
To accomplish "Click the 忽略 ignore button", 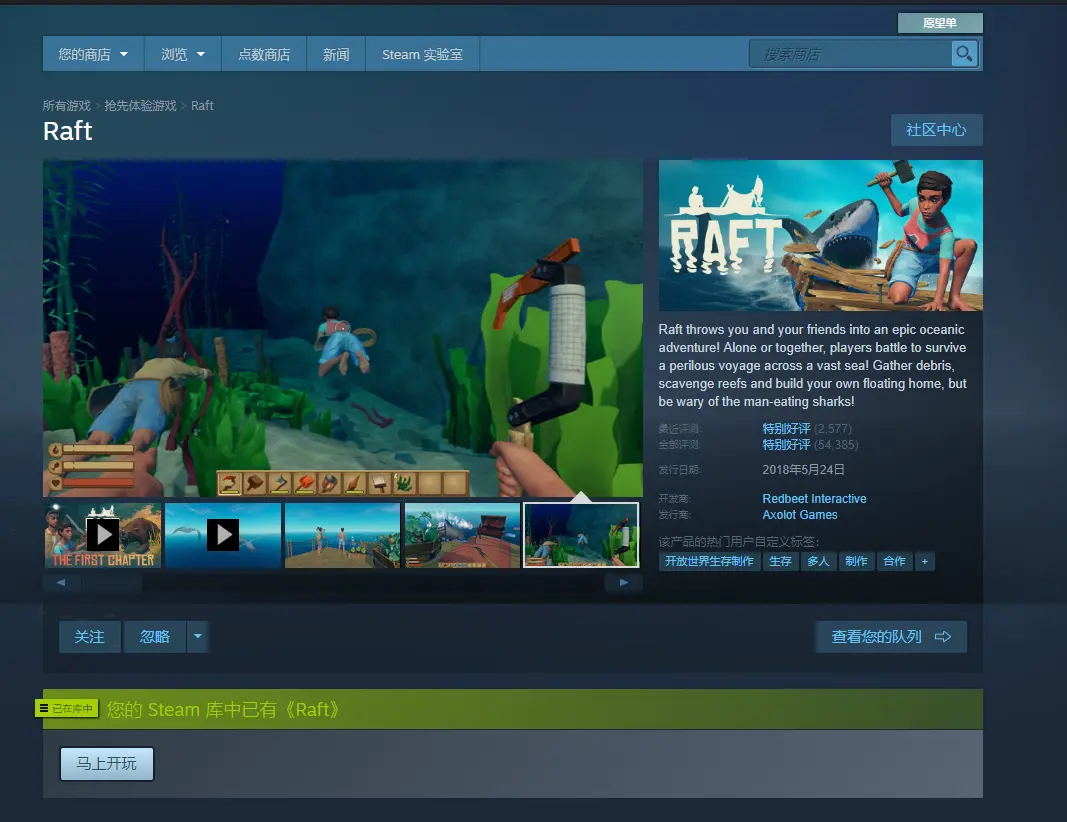I will pos(154,637).
